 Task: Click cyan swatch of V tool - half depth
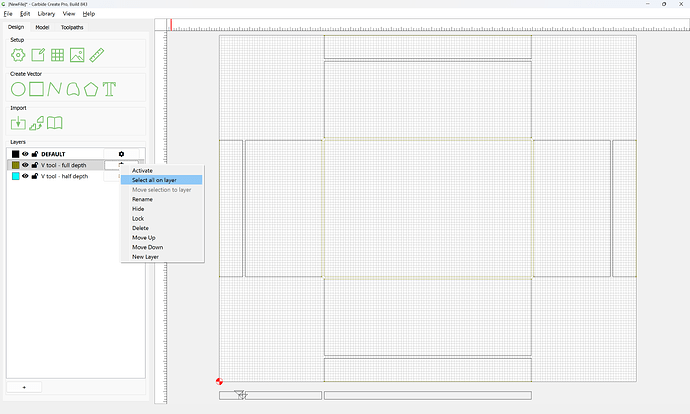[x=15, y=176]
